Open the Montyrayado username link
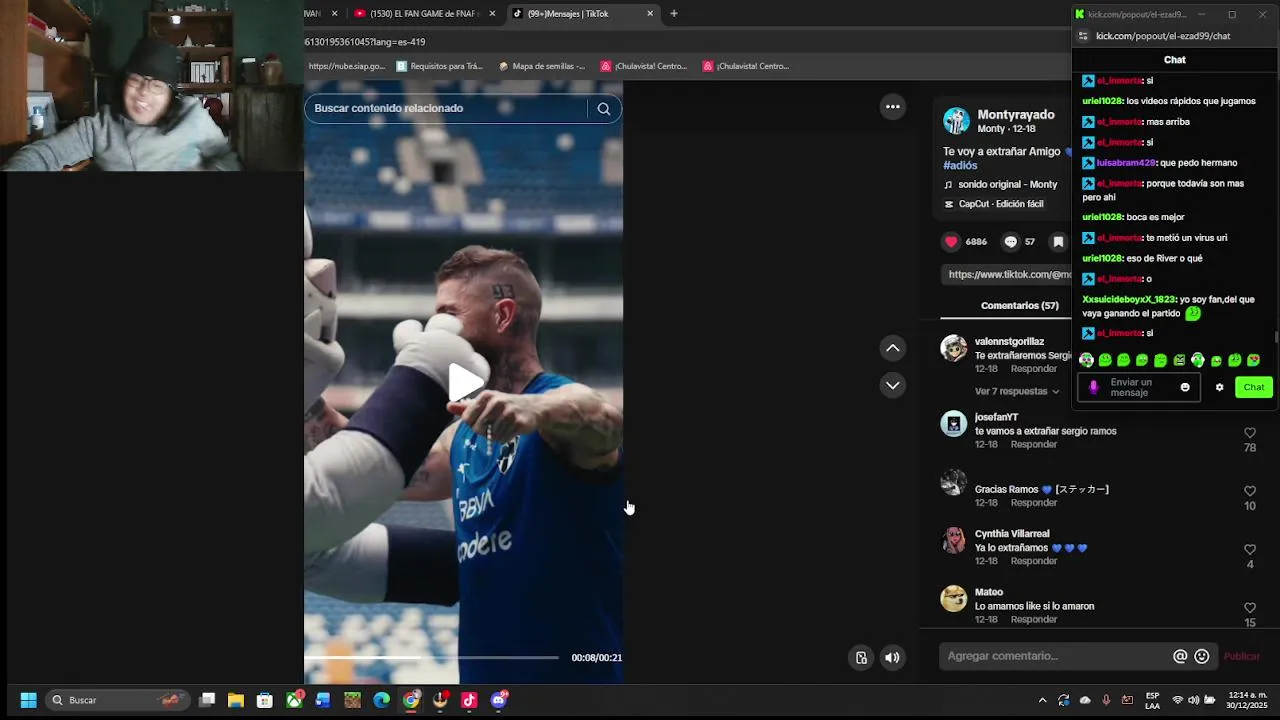 tap(1016, 115)
